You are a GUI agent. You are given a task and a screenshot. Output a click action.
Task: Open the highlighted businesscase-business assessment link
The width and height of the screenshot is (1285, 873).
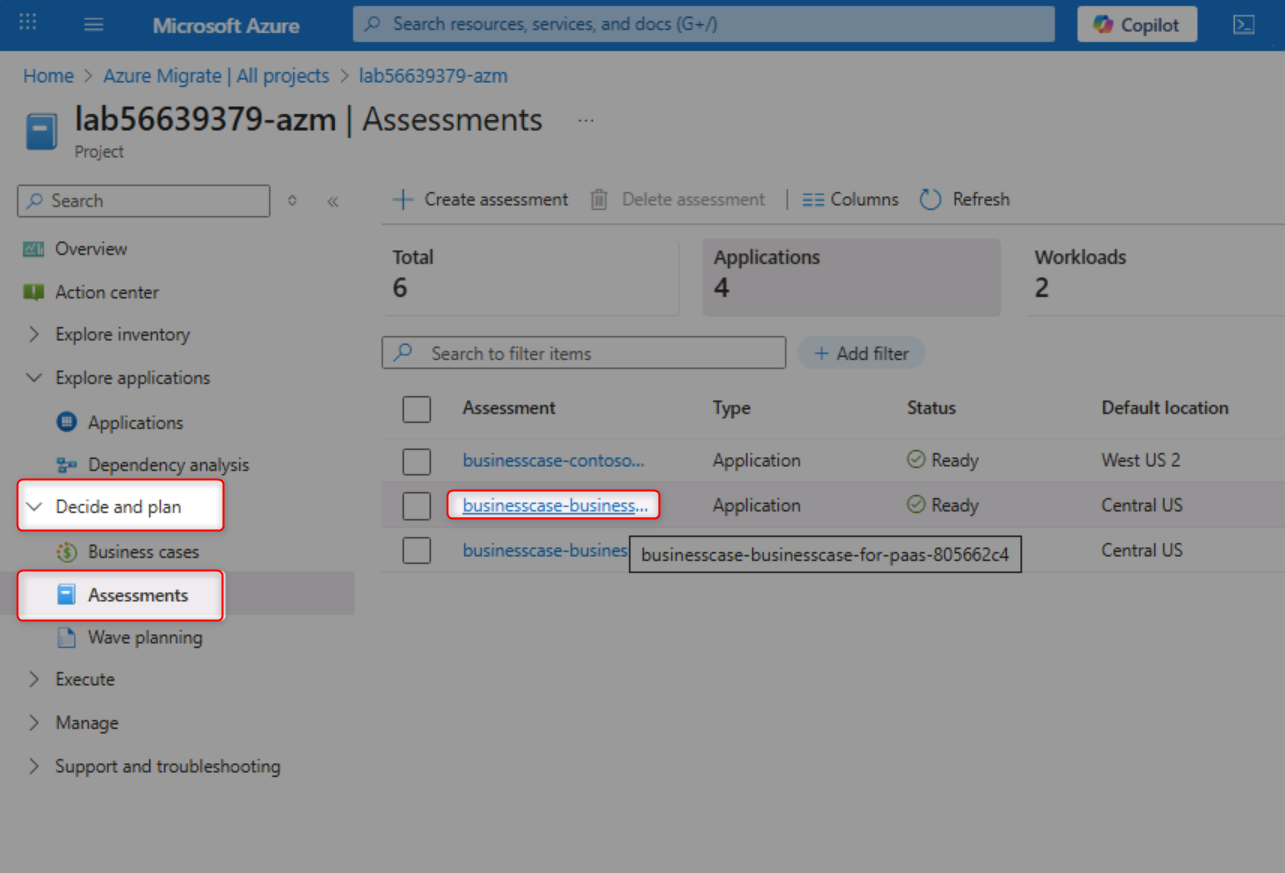(x=555, y=506)
